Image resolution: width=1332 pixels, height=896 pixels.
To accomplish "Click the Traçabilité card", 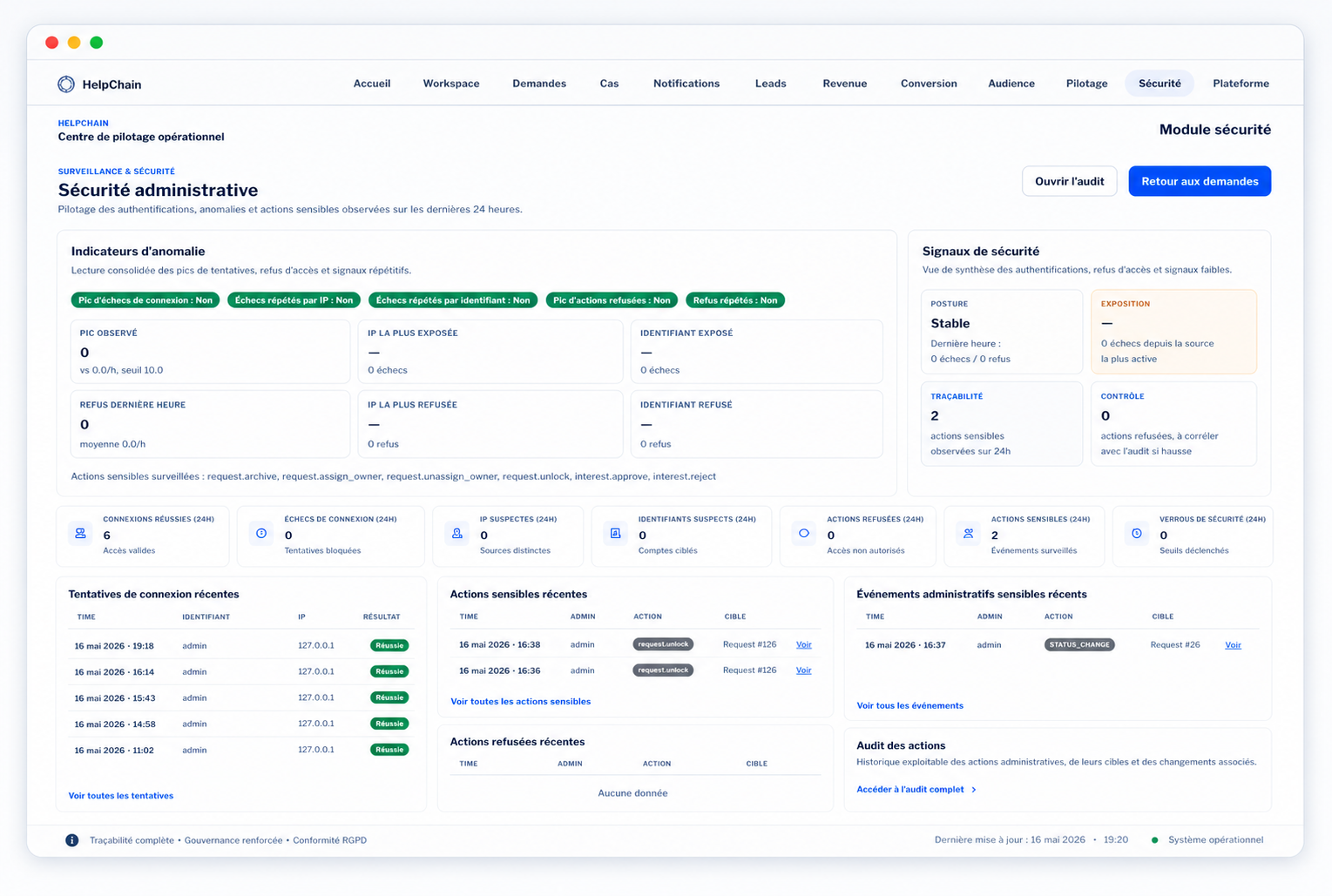I will 1002,424.
